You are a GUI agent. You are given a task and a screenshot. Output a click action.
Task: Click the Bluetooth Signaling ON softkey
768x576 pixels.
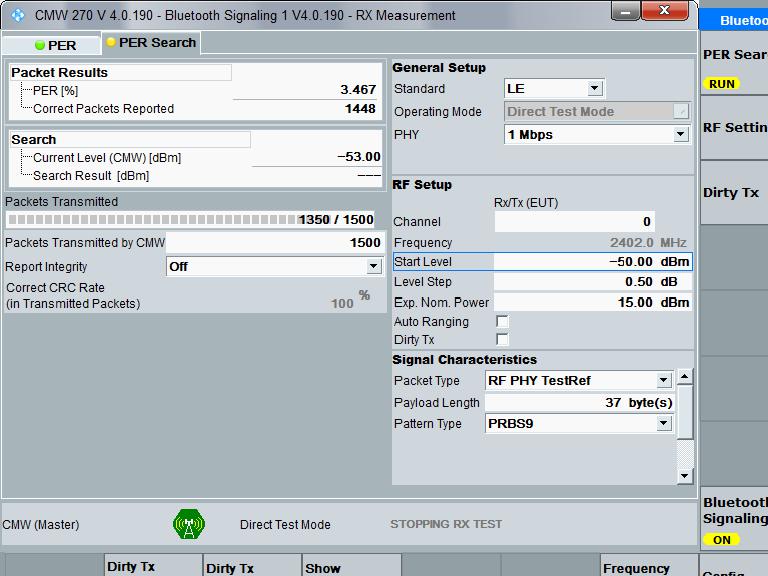coord(735,519)
